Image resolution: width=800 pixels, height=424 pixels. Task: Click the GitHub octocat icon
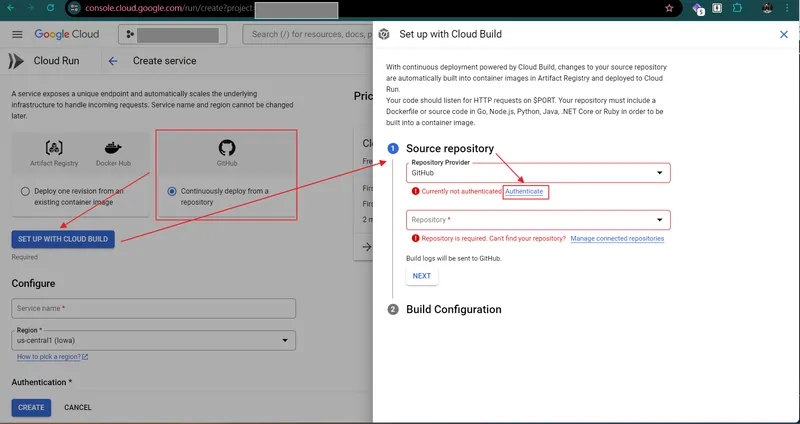[227, 148]
